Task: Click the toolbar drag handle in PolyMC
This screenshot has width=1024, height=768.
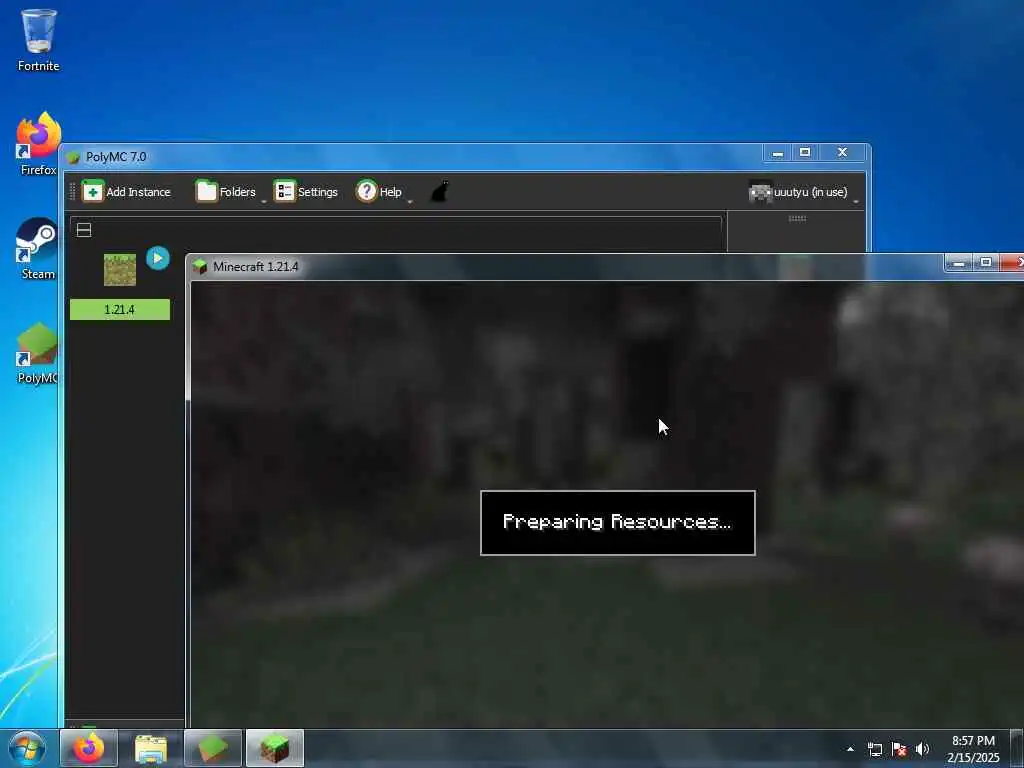Action: (72, 192)
